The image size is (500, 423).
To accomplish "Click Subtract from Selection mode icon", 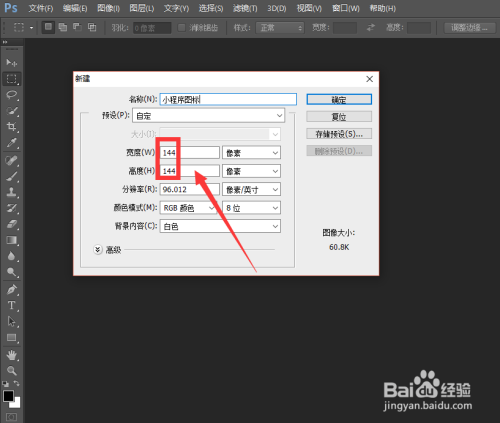I will click(77, 27).
